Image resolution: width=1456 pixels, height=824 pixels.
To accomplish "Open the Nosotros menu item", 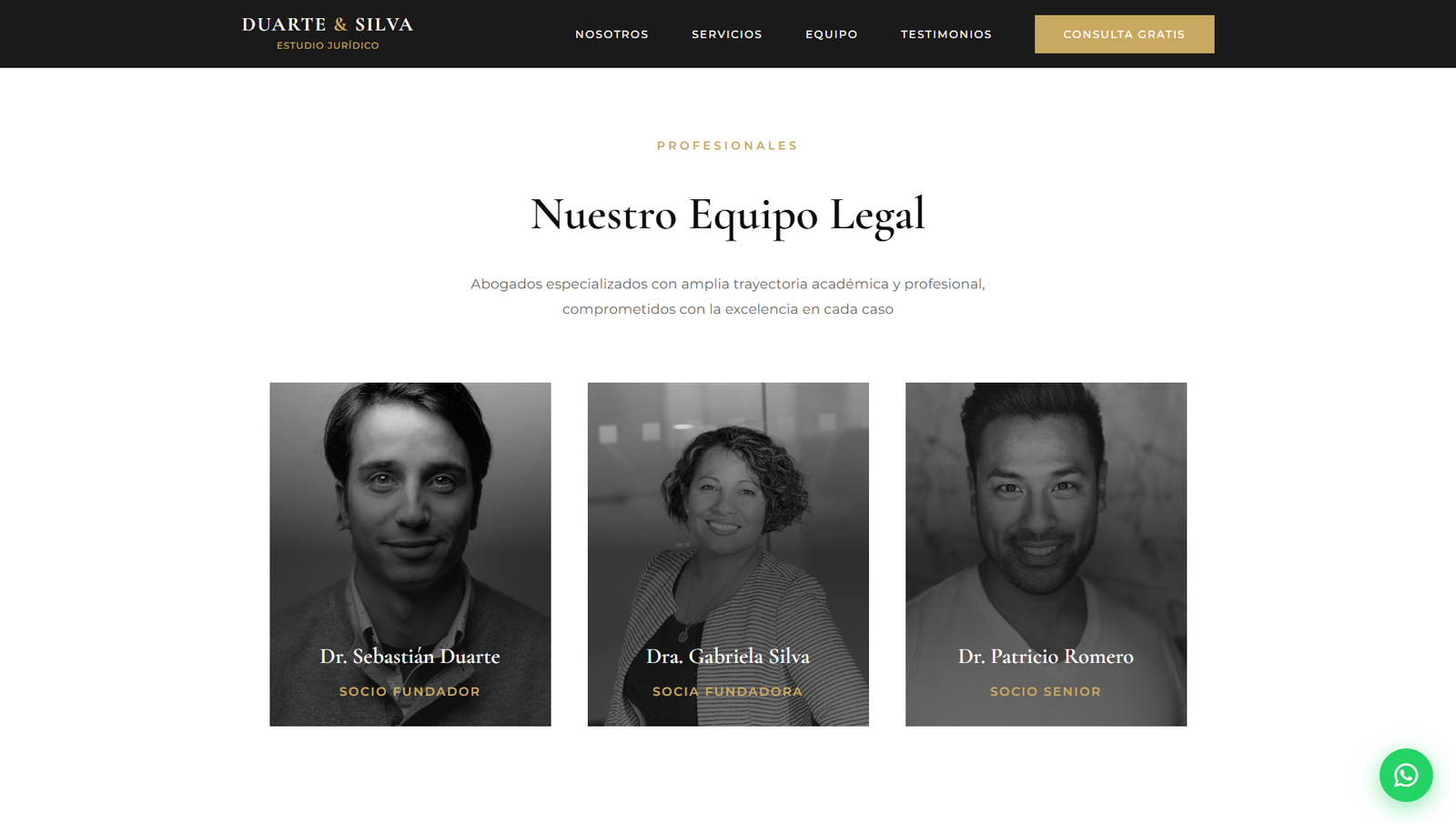I will [612, 35].
